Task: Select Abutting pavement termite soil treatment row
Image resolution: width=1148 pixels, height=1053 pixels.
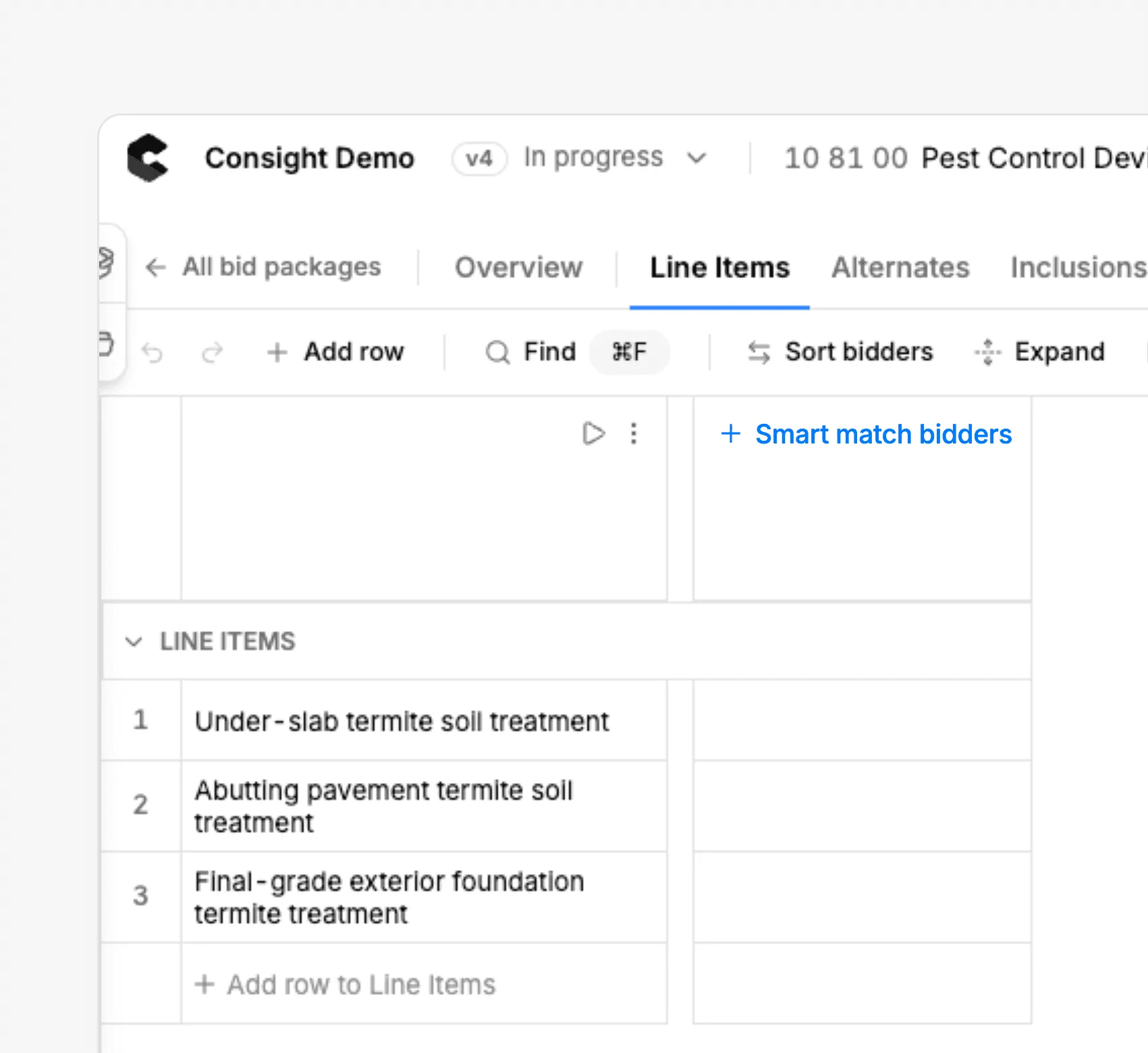Action: pos(424,806)
